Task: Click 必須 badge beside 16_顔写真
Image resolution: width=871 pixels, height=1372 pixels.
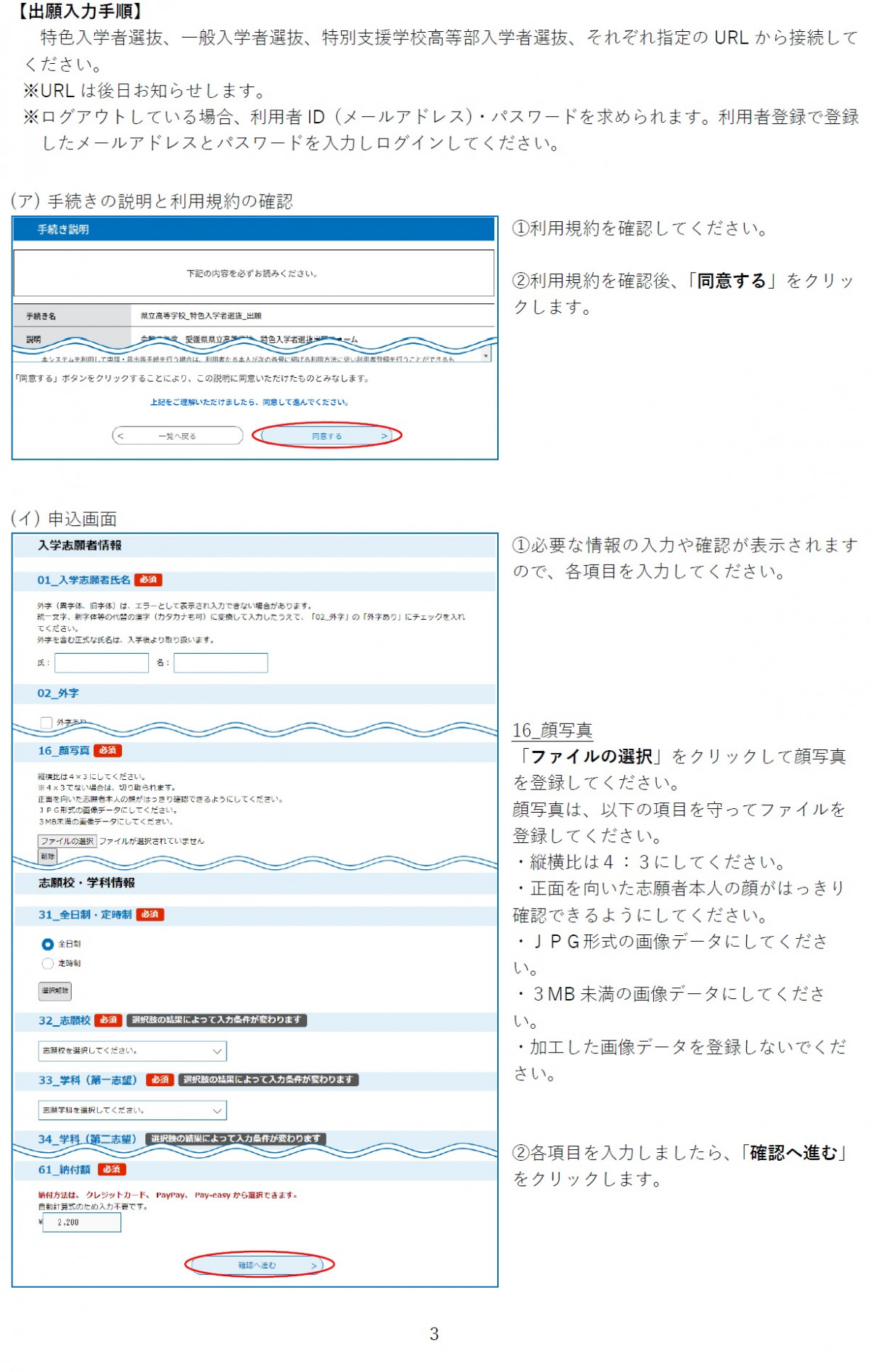Action: 107,751
